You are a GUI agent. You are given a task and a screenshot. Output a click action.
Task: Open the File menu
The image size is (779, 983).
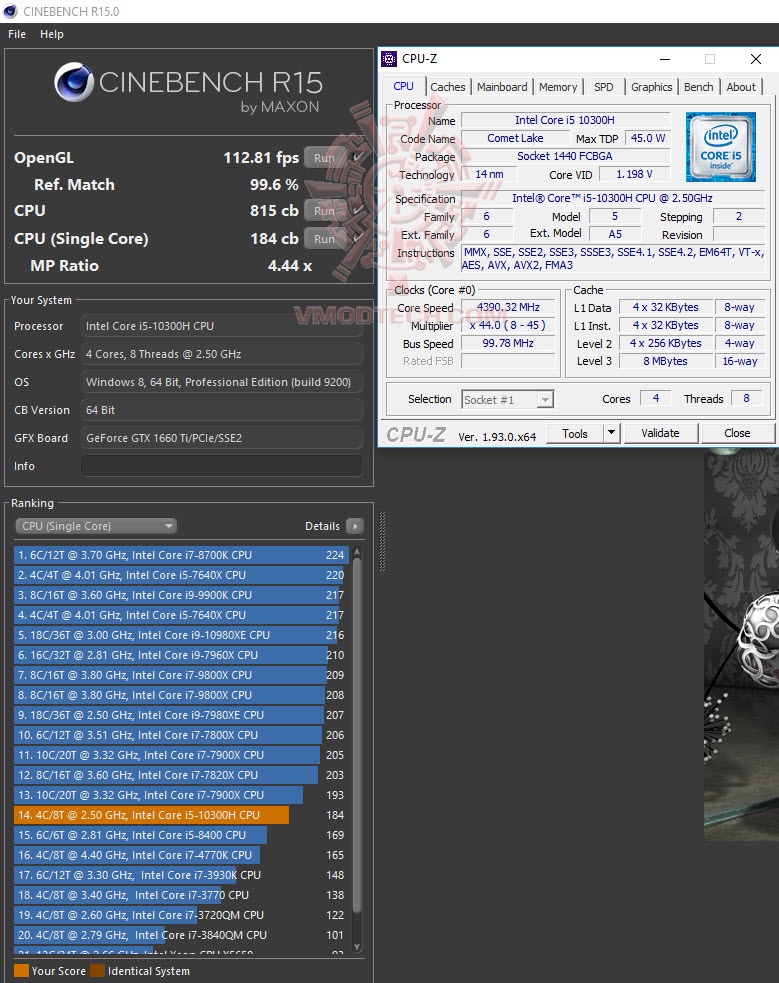tap(17, 34)
